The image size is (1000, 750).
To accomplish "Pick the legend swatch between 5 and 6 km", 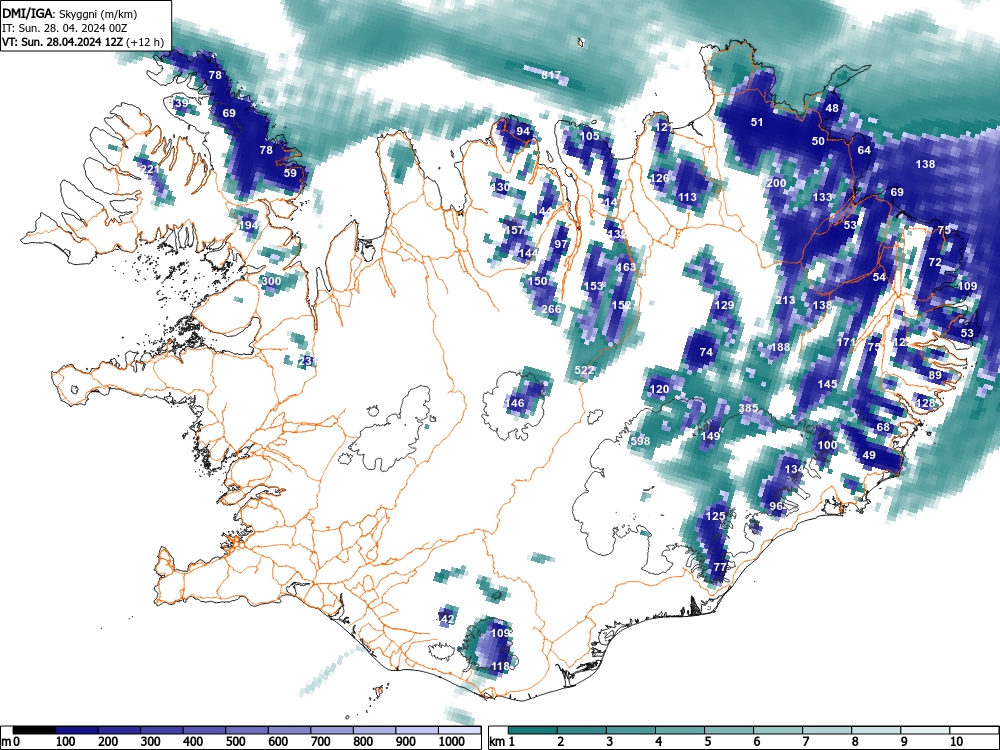I will (729, 730).
